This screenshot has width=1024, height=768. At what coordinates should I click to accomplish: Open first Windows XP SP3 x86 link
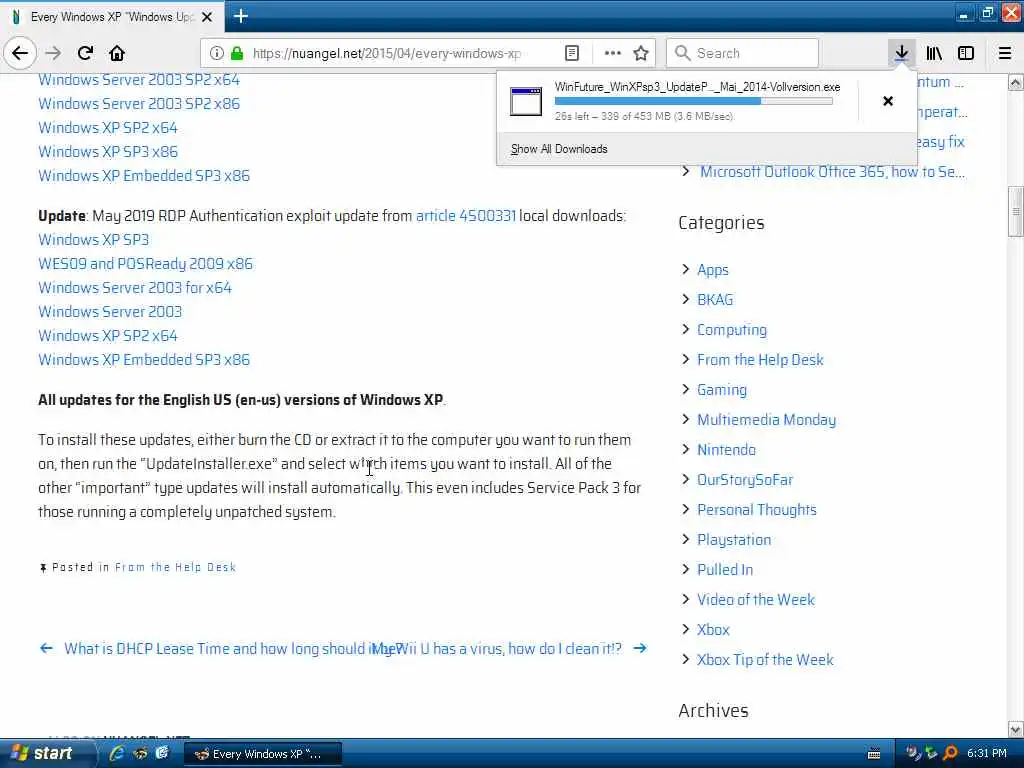(108, 152)
